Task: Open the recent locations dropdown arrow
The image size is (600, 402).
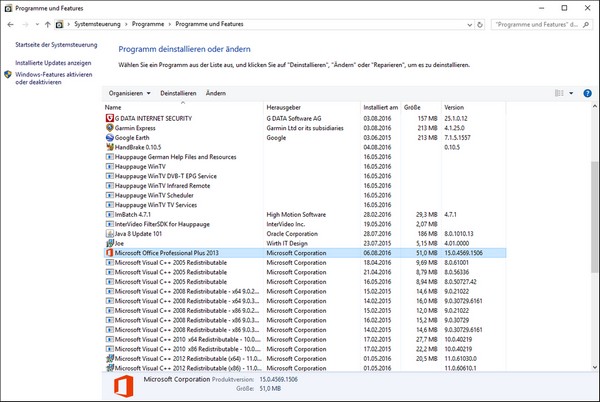Action: coord(37,24)
